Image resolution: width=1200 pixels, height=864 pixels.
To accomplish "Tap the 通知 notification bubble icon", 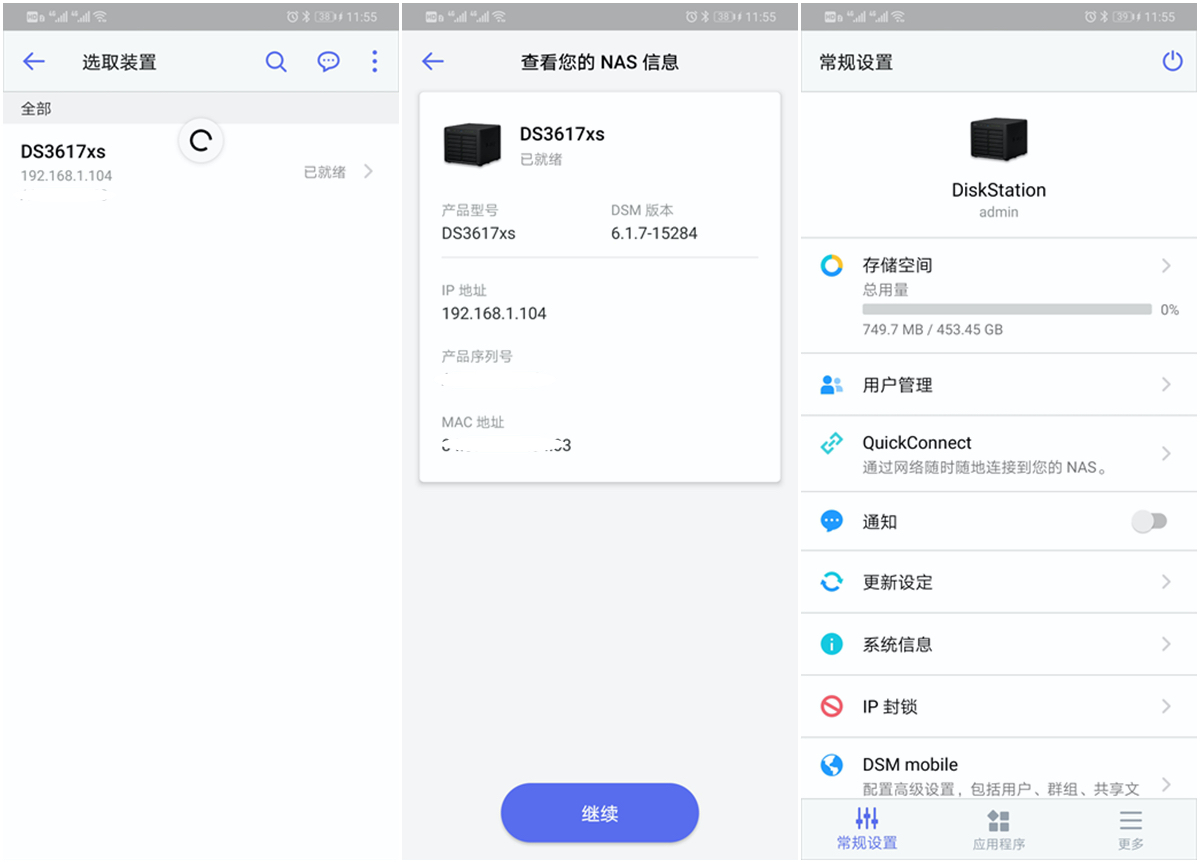I will [x=832, y=522].
